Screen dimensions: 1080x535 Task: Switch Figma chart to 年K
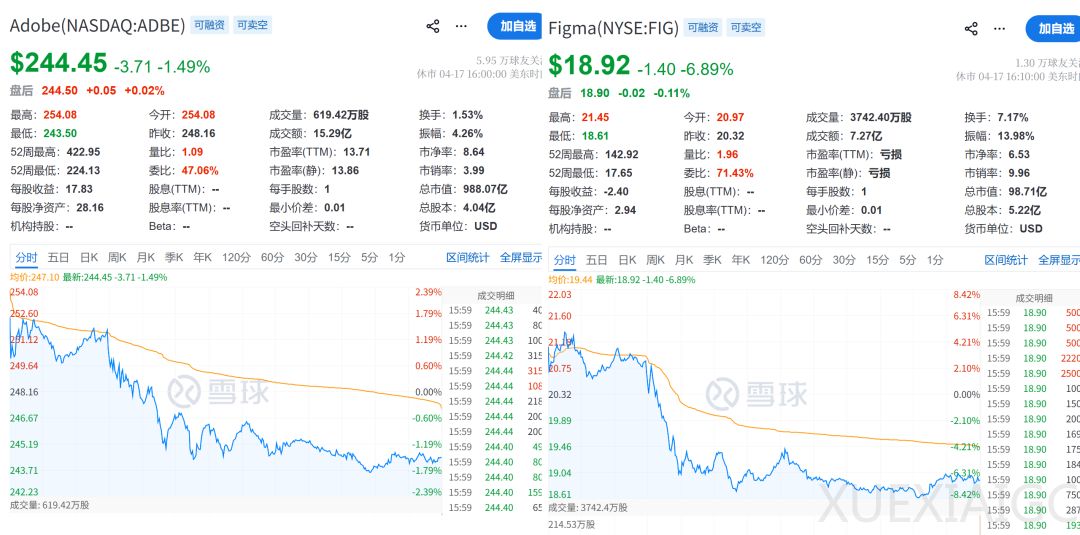pos(740,260)
